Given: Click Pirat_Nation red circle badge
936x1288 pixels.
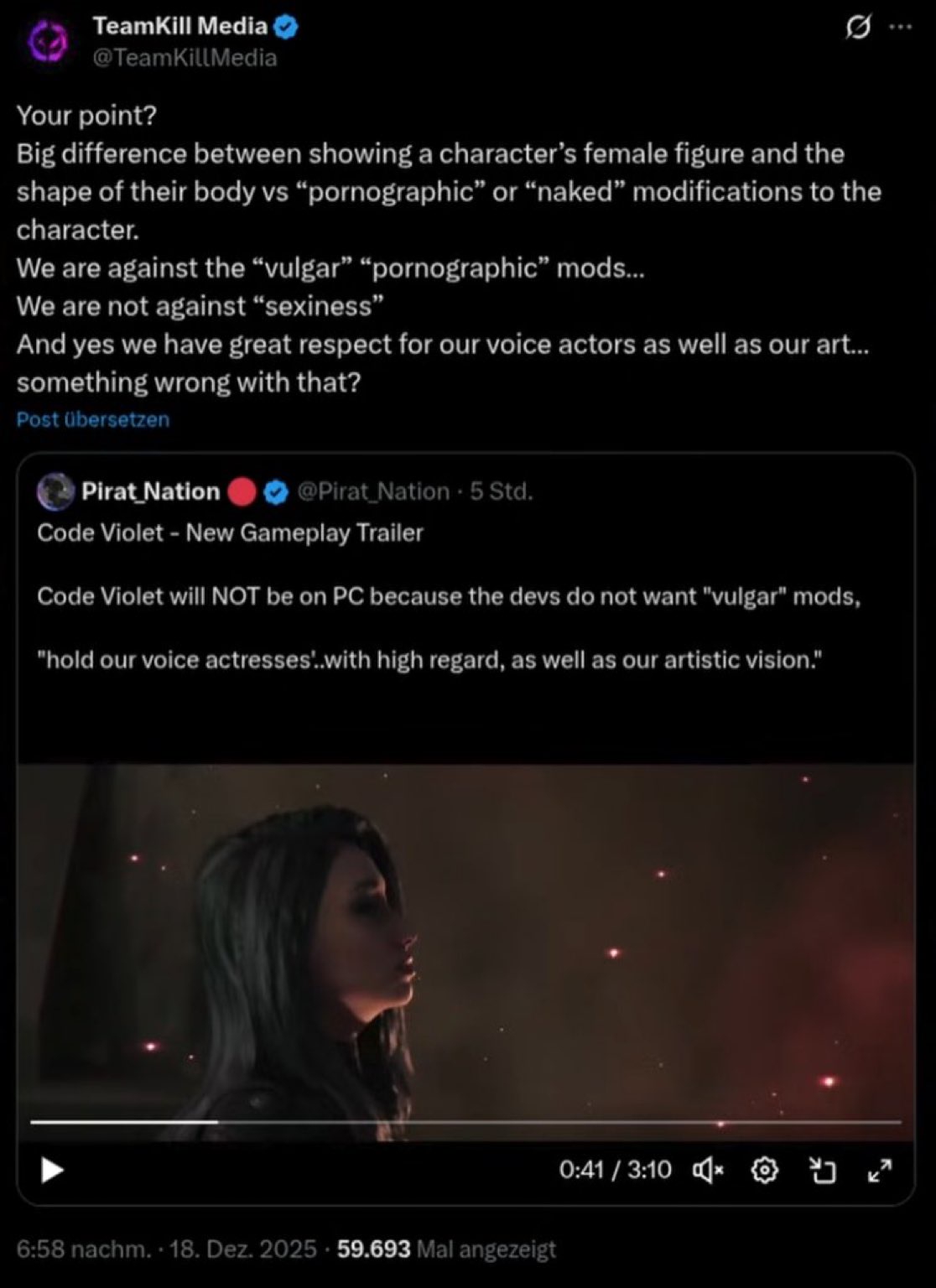Looking at the screenshot, I should click(x=242, y=491).
